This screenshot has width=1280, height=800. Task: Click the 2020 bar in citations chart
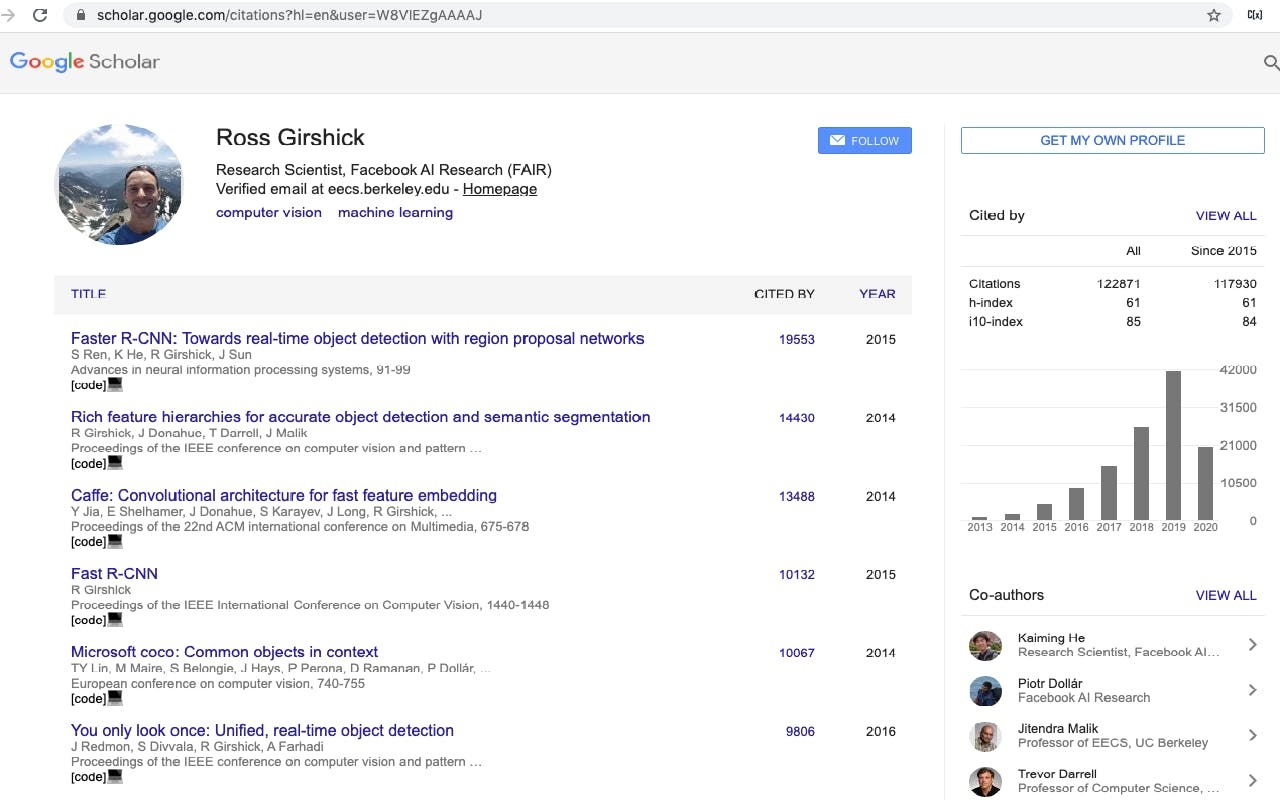click(1206, 483)
